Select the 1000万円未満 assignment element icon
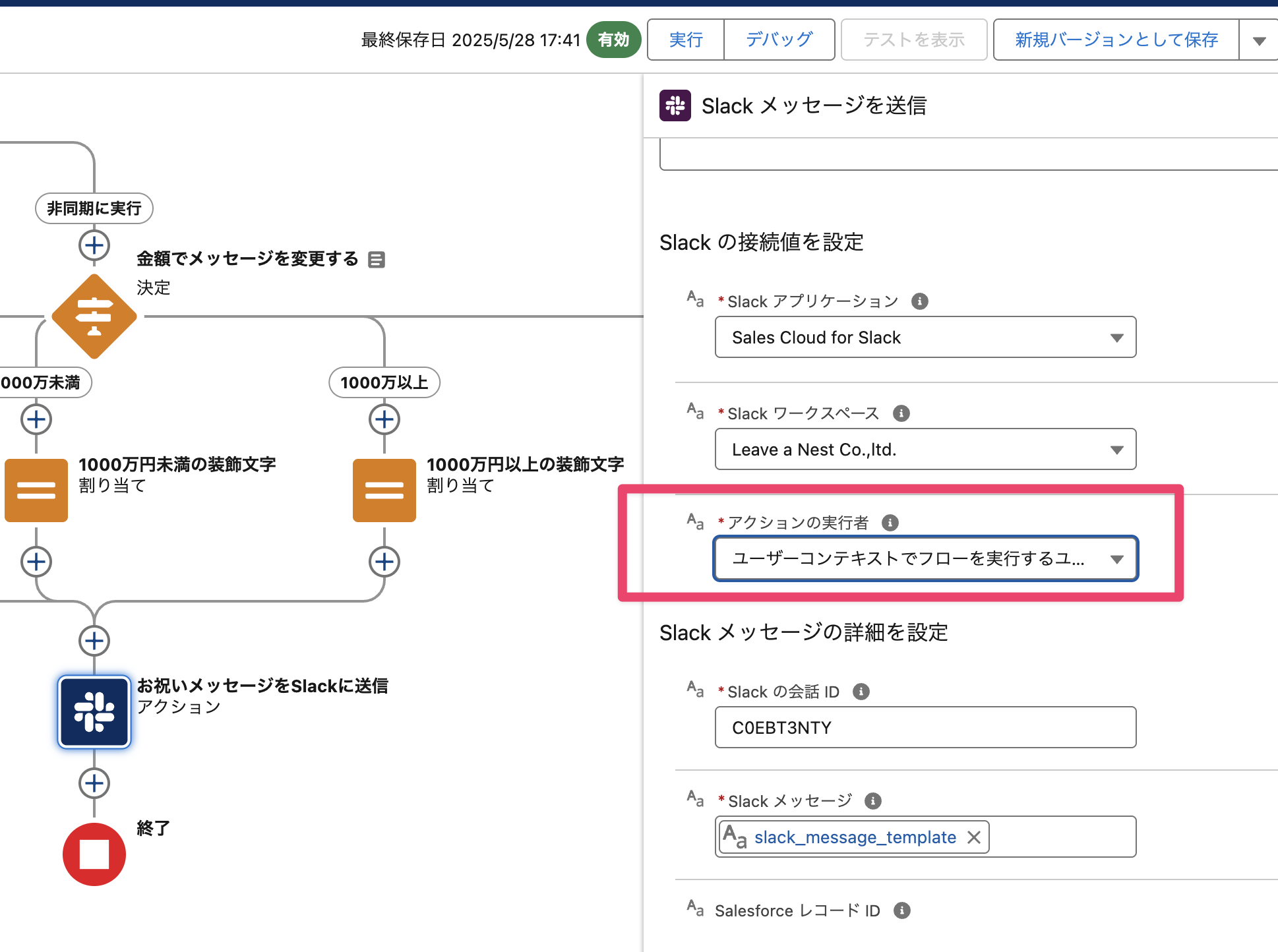1278x952 pixels. pos(36,490)
